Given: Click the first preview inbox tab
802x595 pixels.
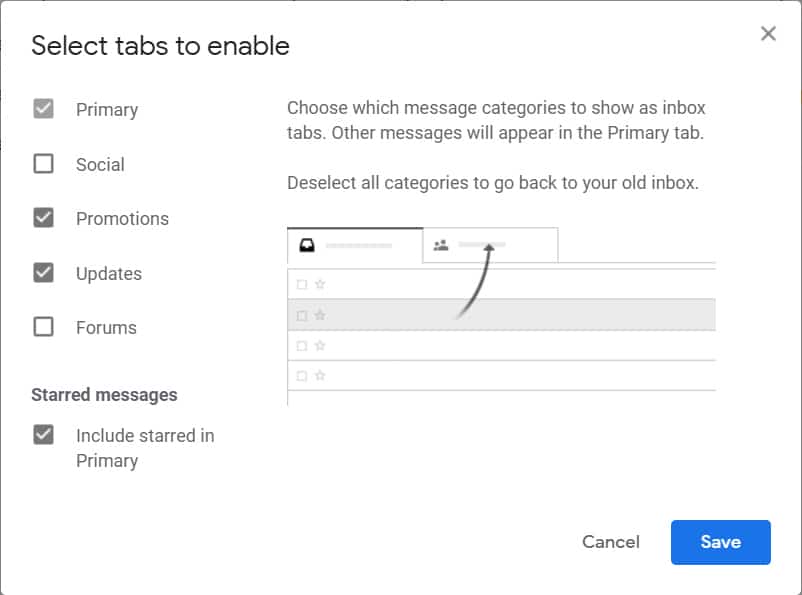Looking at the screenshot, I should coord(355,246).
